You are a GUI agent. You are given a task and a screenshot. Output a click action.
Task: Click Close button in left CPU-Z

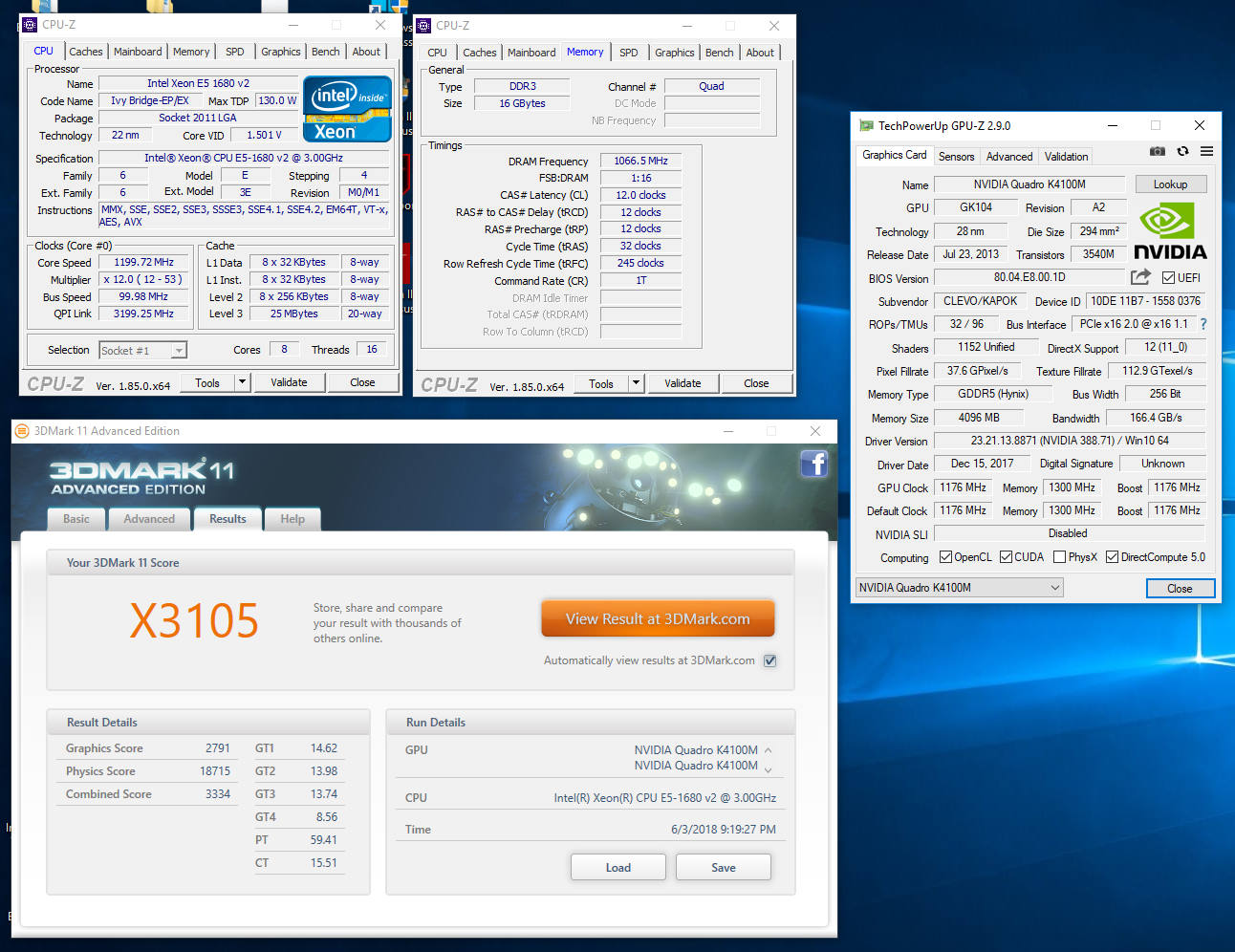[x=362, y=382]
